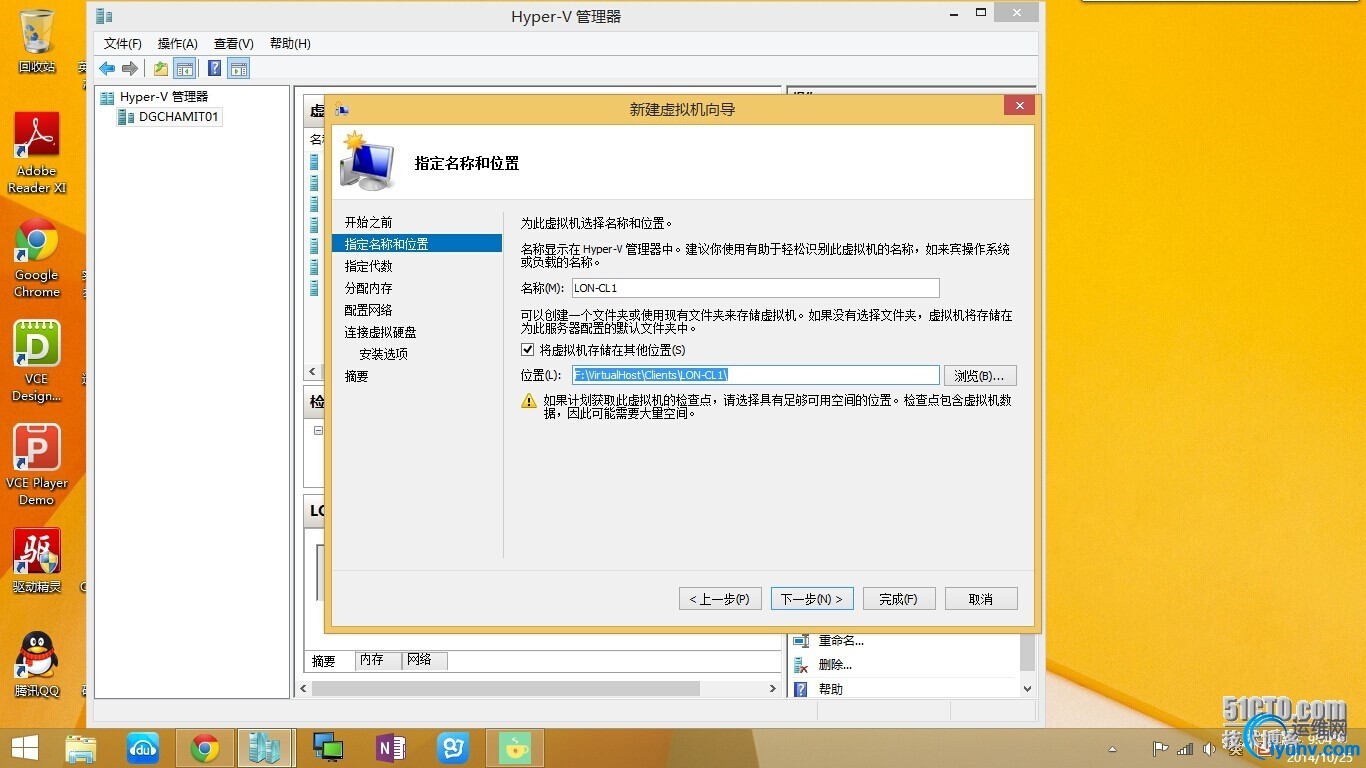This screenshot has width=1366, height=768.
Task: Click the Actions pane scroll-down arrow
Action: click(x=1027, y=689)
